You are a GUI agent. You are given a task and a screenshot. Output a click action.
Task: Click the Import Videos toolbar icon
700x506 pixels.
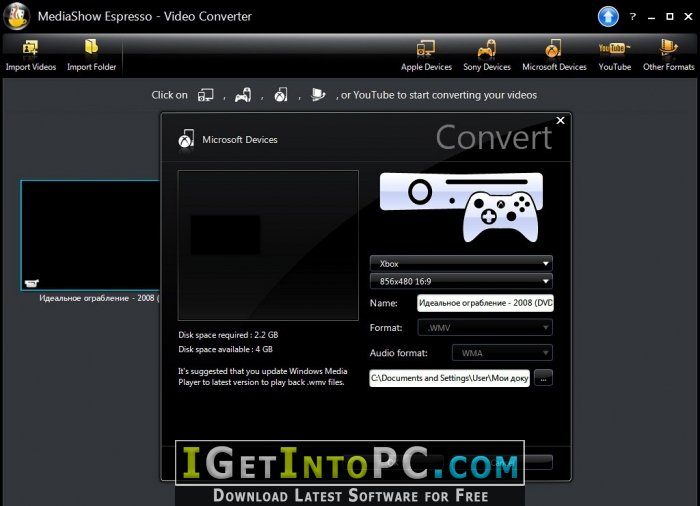tap(30, 49)
